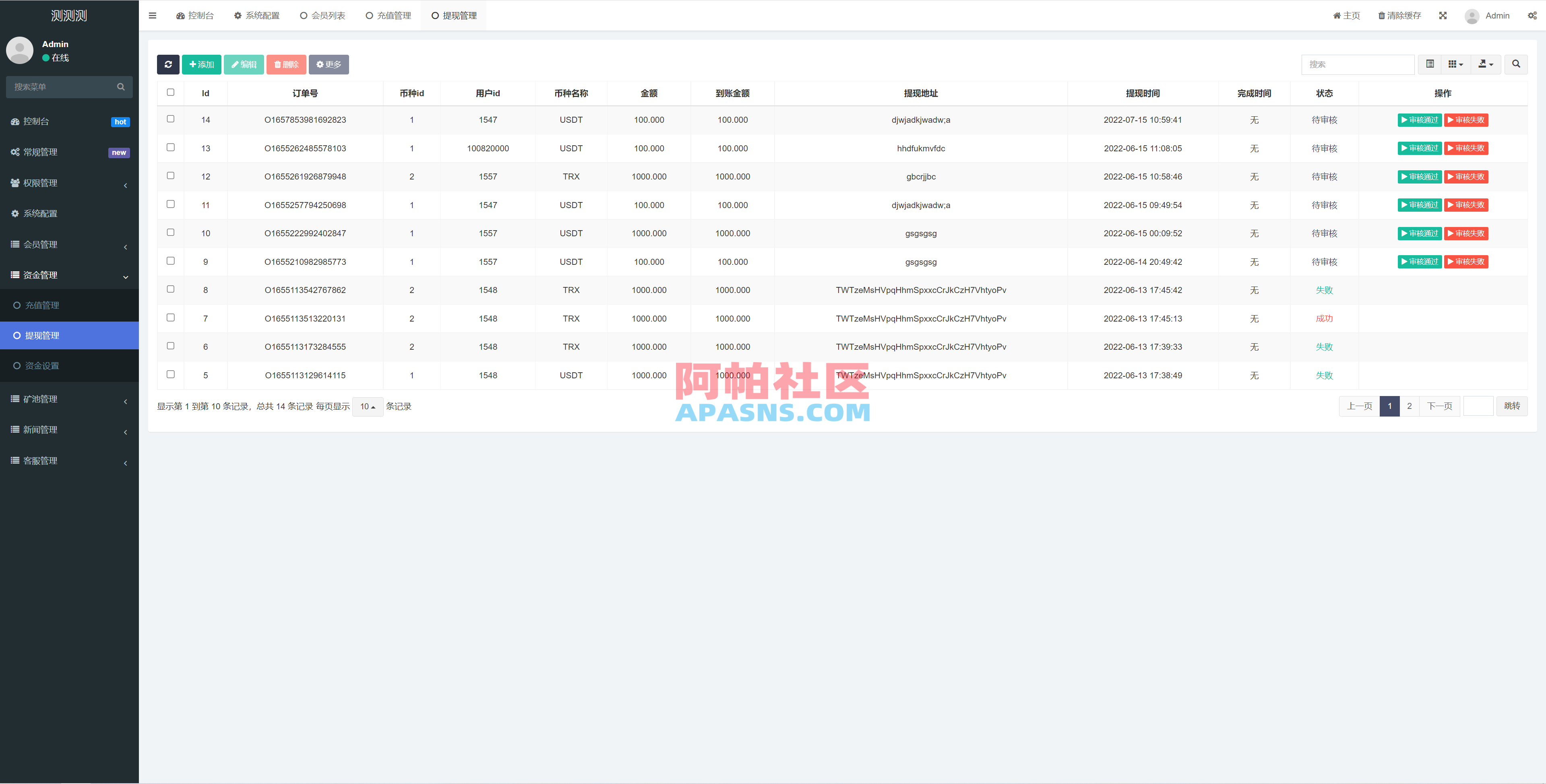Check the row checkbox for order Id 8
This screenshot has width=1546, height=784.
pyautogui.click(x=170, y=289)
